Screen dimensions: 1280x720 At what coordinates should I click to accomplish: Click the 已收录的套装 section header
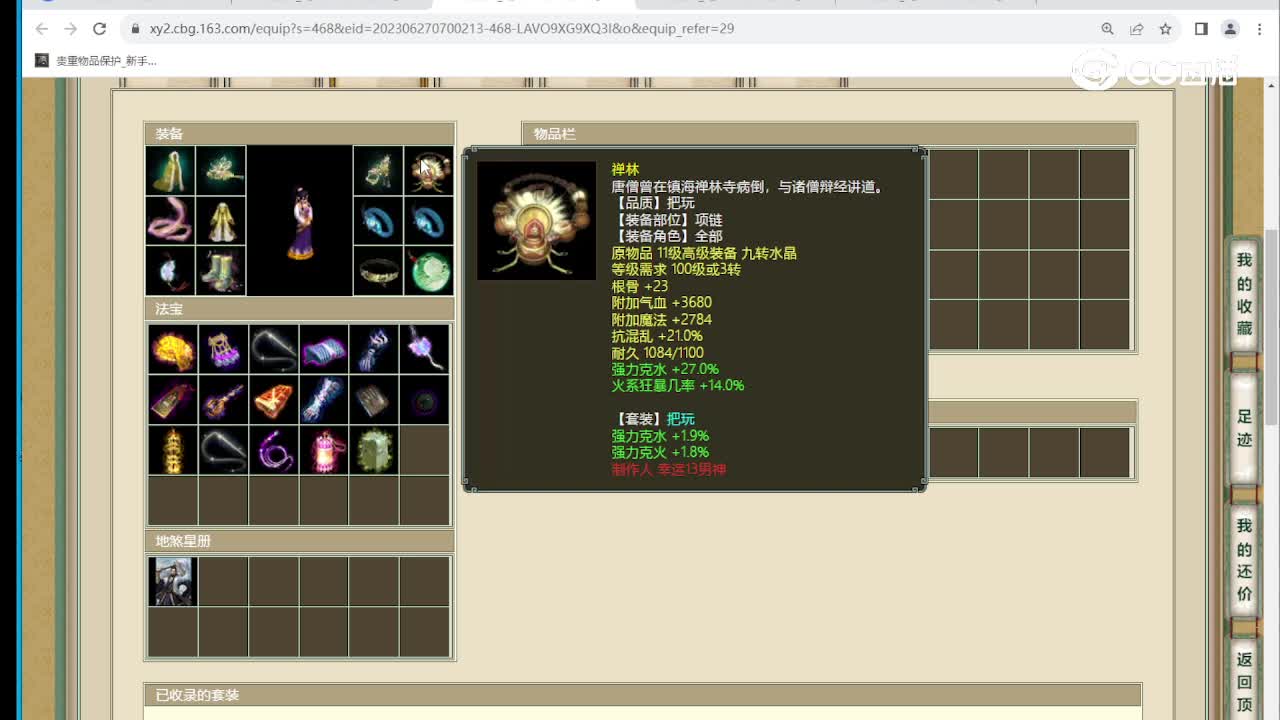pyautogui.click(x=643, y=695)
